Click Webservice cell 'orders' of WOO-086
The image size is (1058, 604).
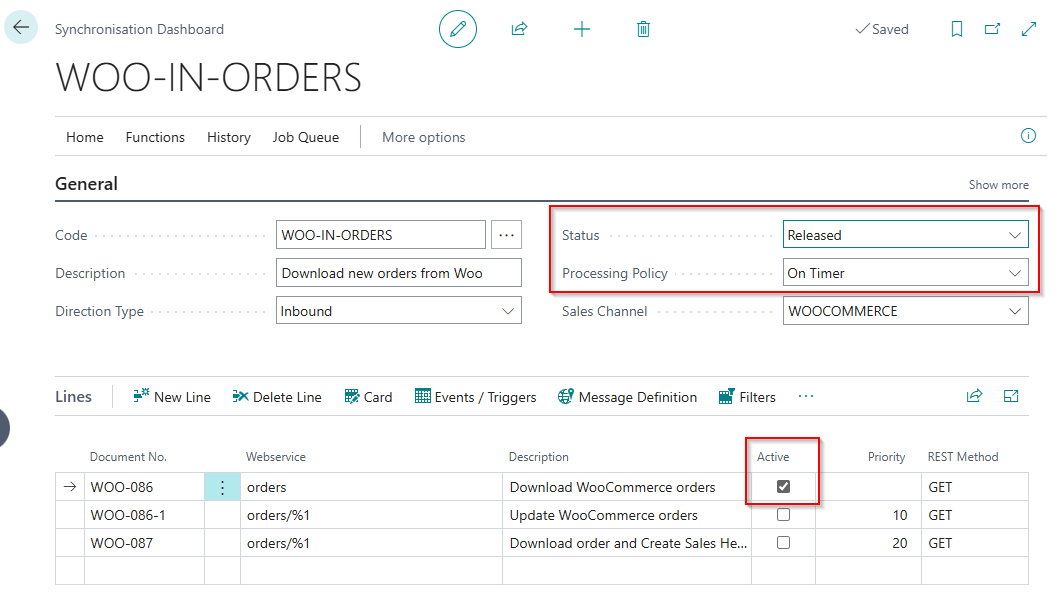tap(371, 487)
